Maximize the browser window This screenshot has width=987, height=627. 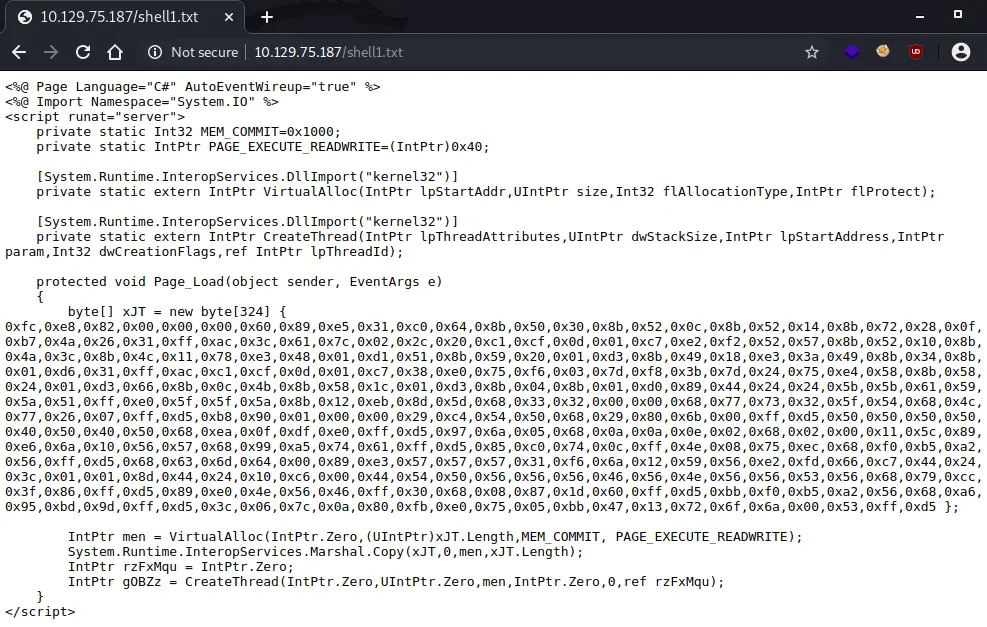coord(957,14)
